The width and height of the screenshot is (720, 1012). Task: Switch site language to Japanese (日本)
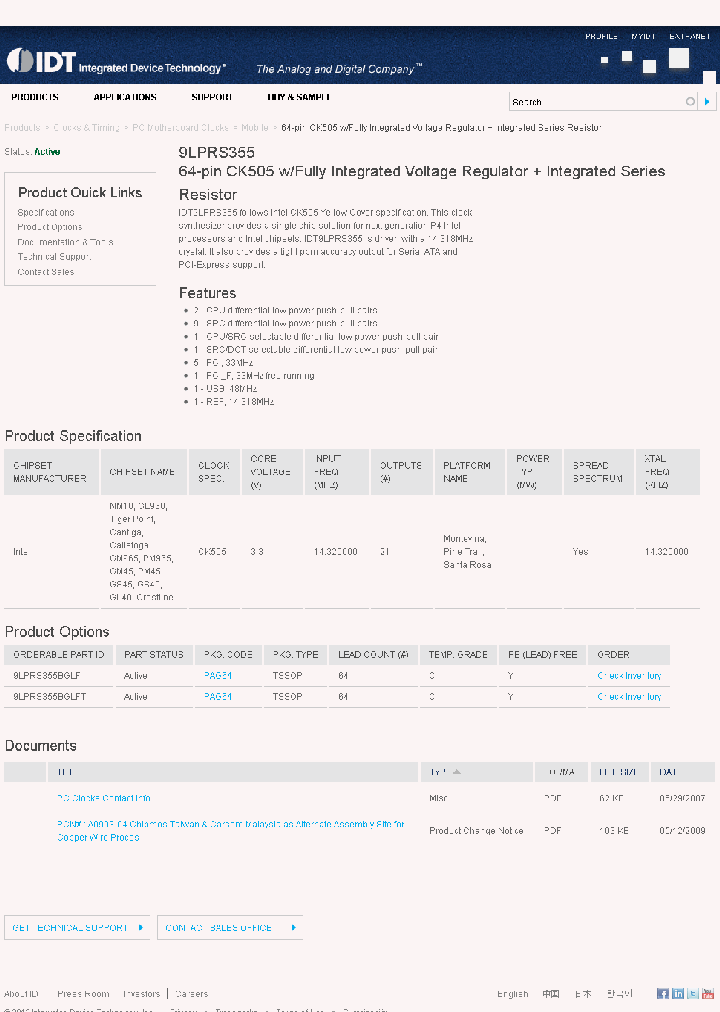tap(583, 994)
